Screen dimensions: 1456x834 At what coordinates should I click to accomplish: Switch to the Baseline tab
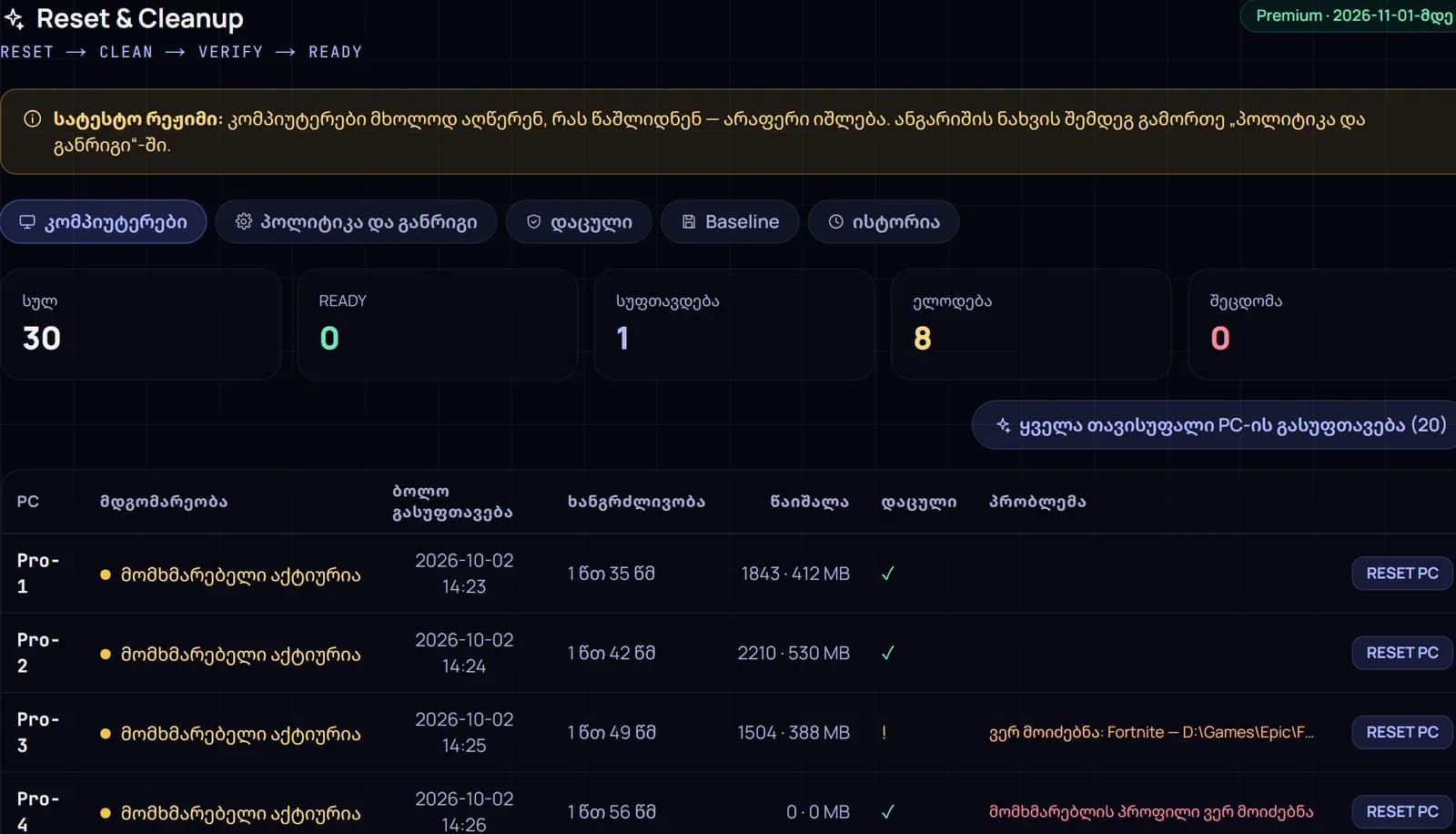click(x=730, y=221)
